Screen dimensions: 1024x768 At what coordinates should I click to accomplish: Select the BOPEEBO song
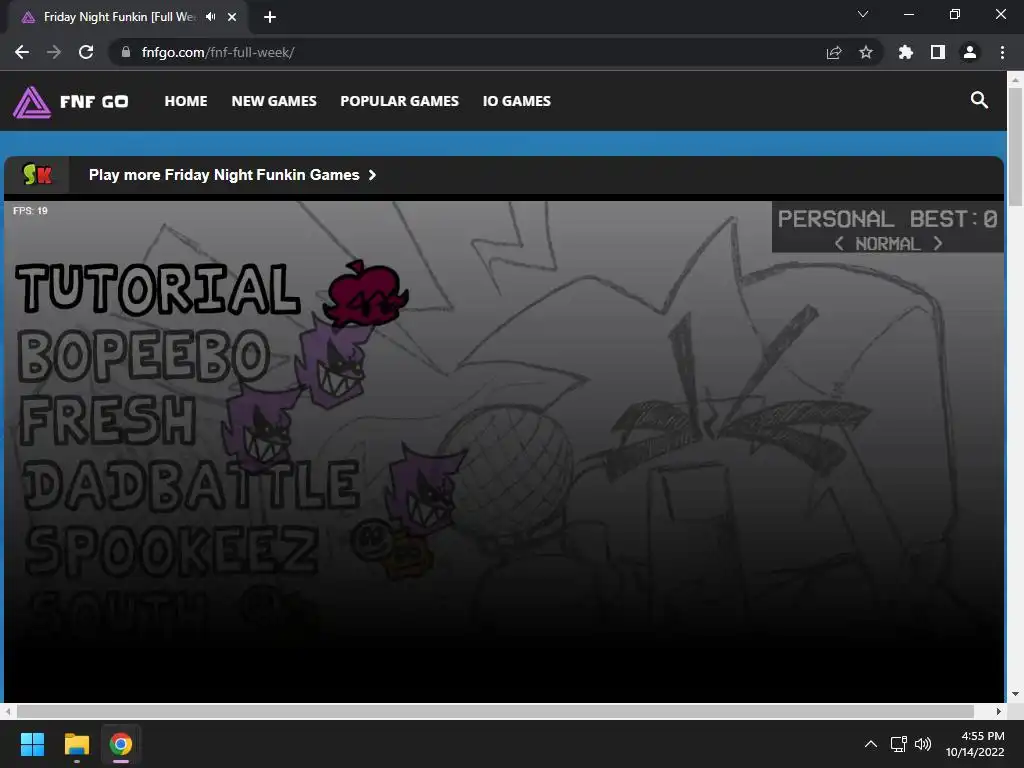tap(144, 355)
